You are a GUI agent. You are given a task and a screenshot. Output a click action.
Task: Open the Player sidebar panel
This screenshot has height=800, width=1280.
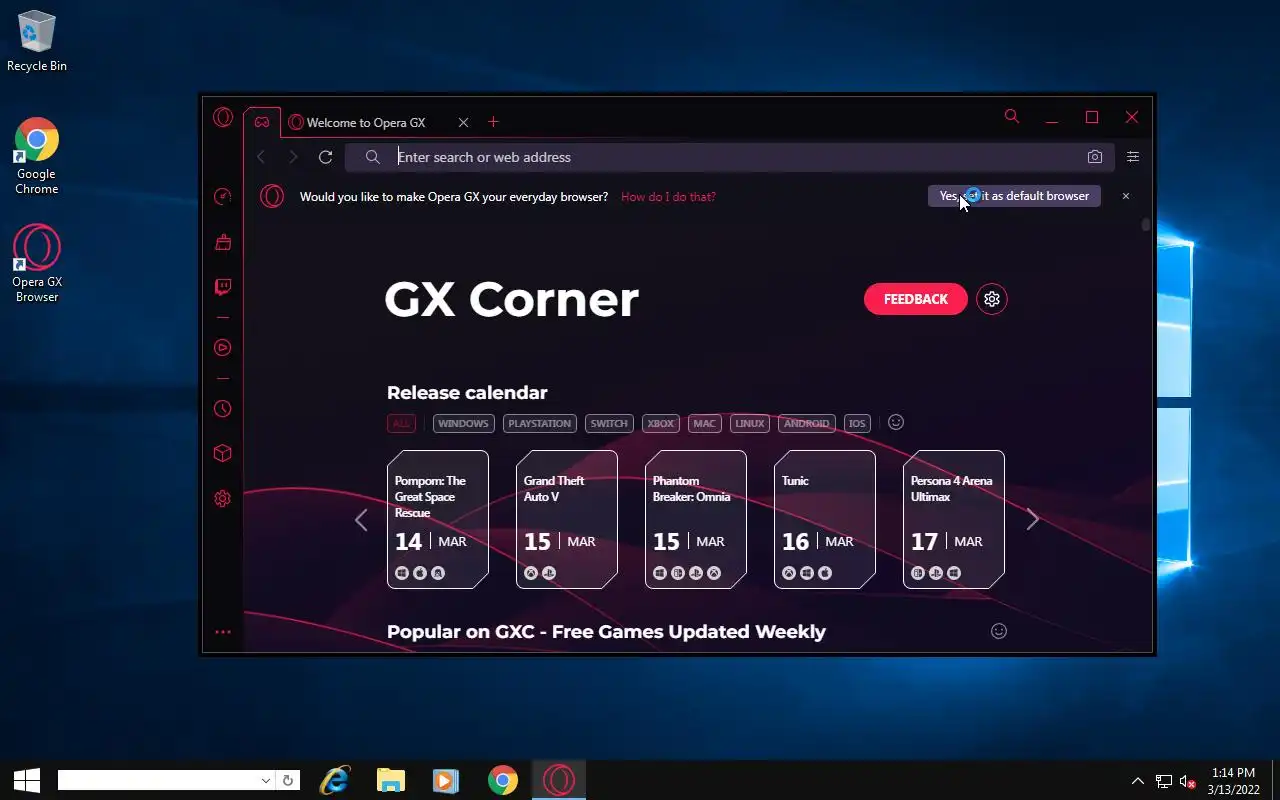223,348
